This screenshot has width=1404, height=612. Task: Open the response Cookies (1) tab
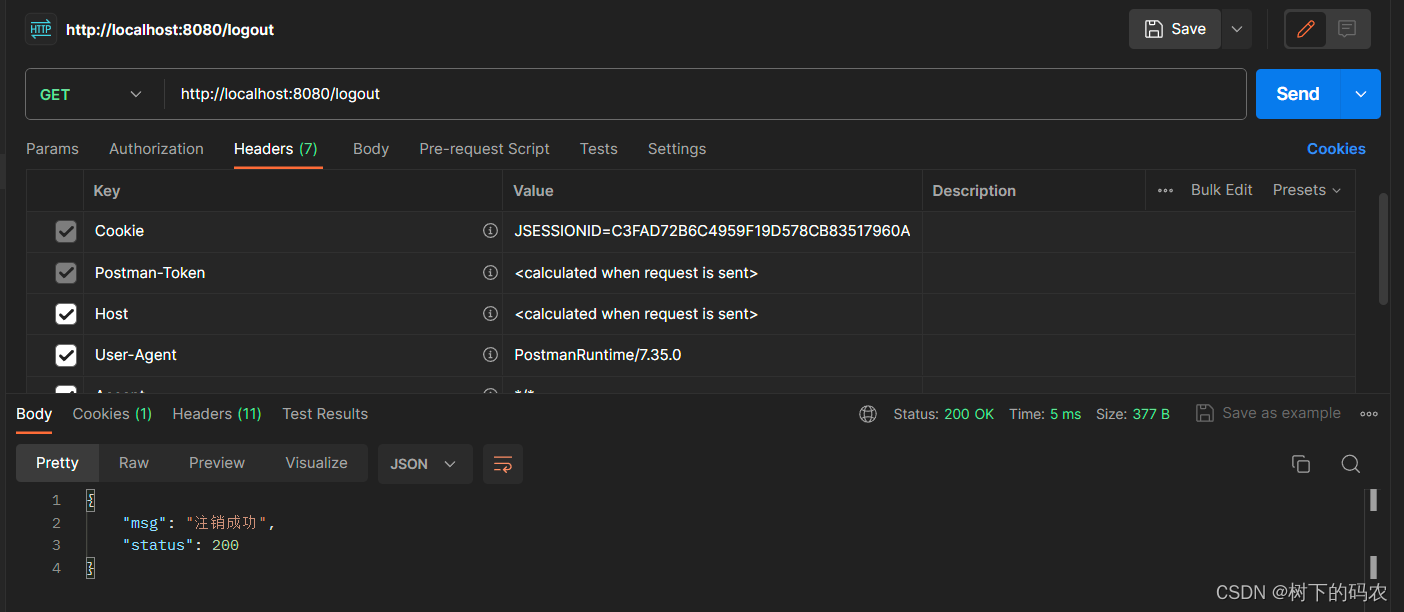click(112, 414)
